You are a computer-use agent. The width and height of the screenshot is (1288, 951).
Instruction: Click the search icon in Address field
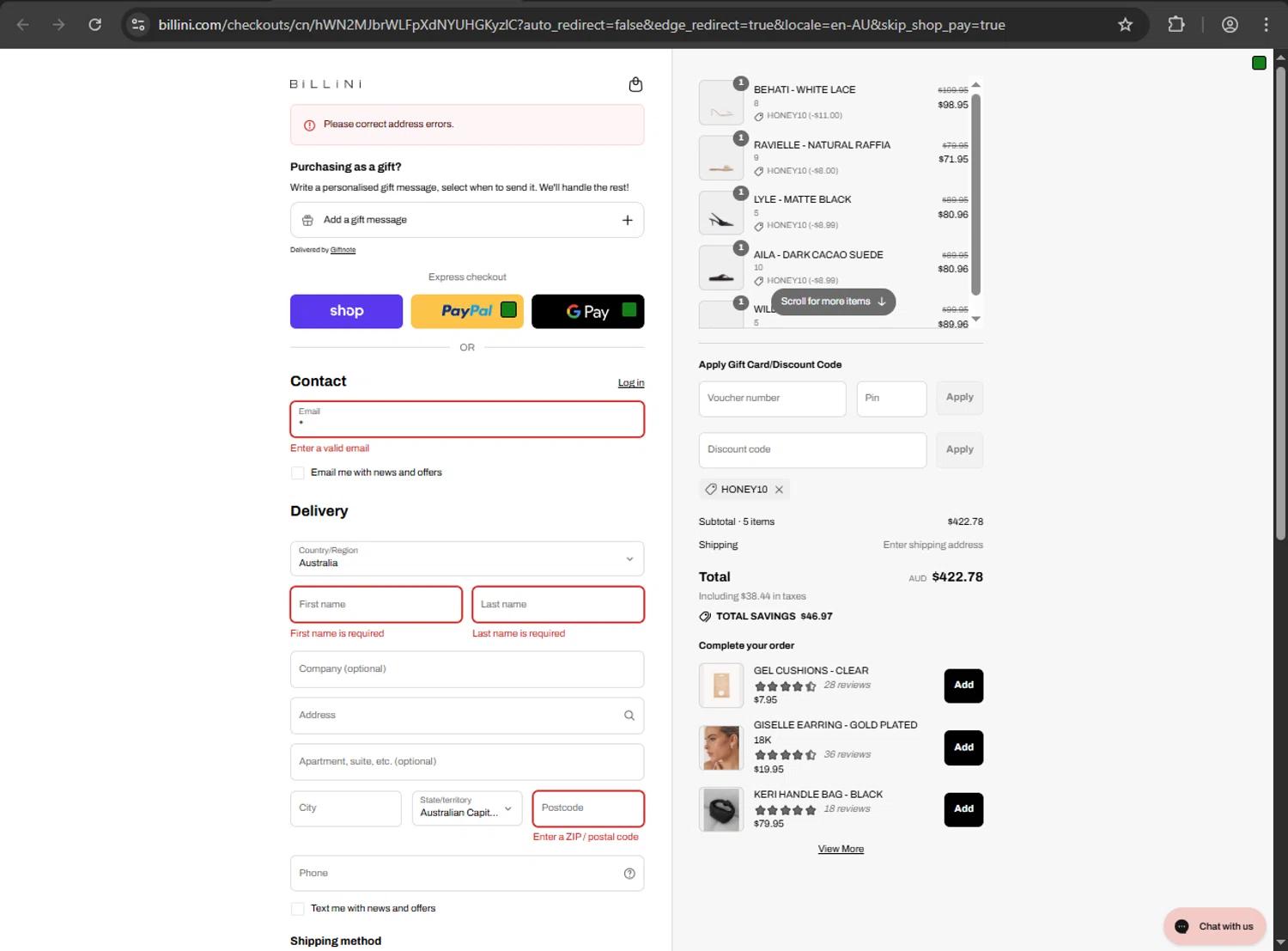629,716
